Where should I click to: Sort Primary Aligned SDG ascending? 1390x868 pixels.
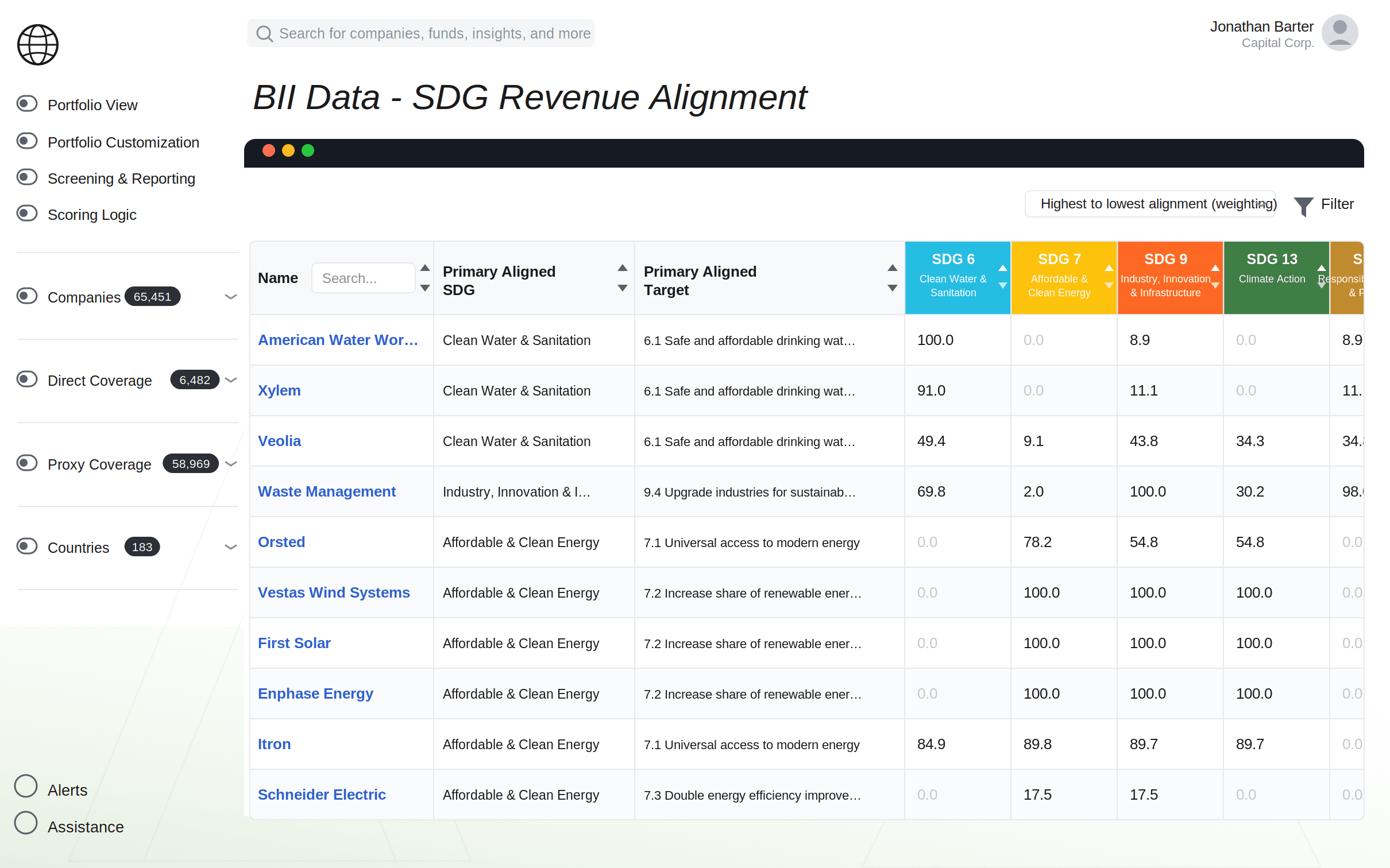[x=623, y=268]
